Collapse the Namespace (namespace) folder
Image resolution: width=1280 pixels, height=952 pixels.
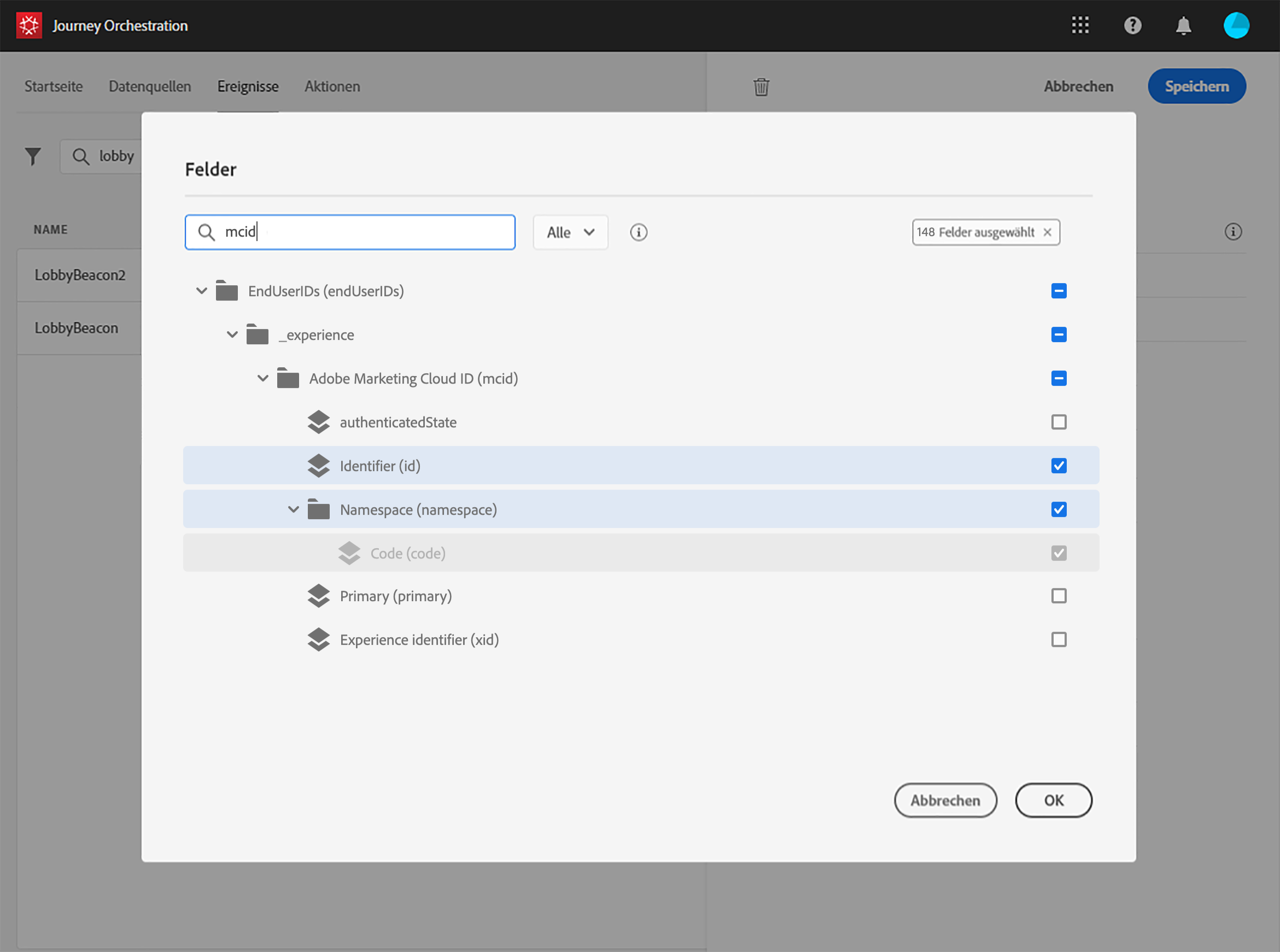coord(293,509)
